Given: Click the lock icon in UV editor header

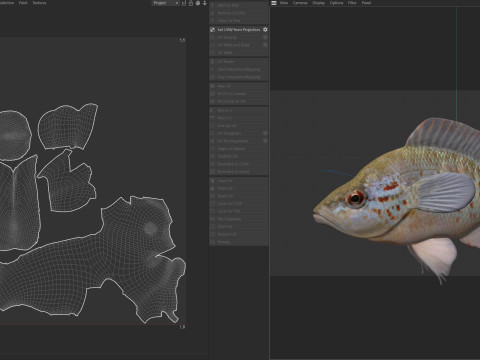Looking at the screenshot, I should tap(191, 3).
